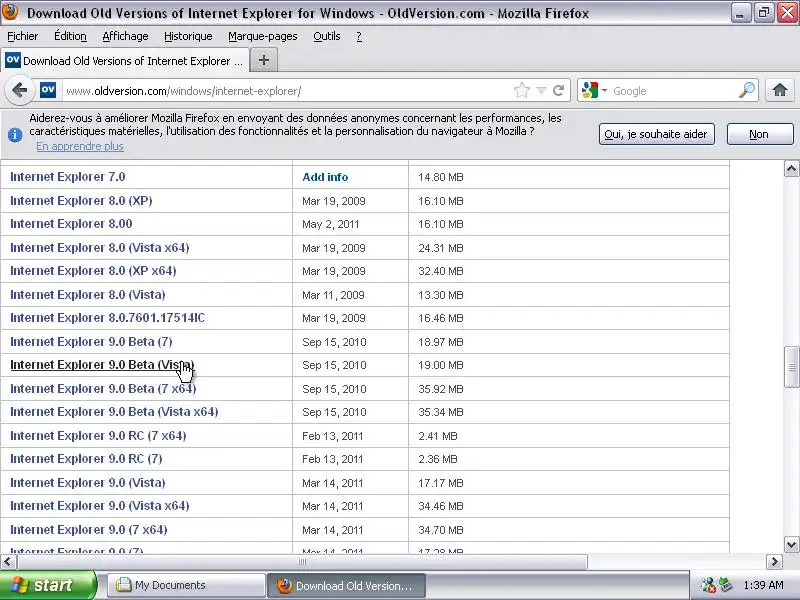
Task: Click the horizontal scrollbar left arrow
Action: [x=8, y=562]
